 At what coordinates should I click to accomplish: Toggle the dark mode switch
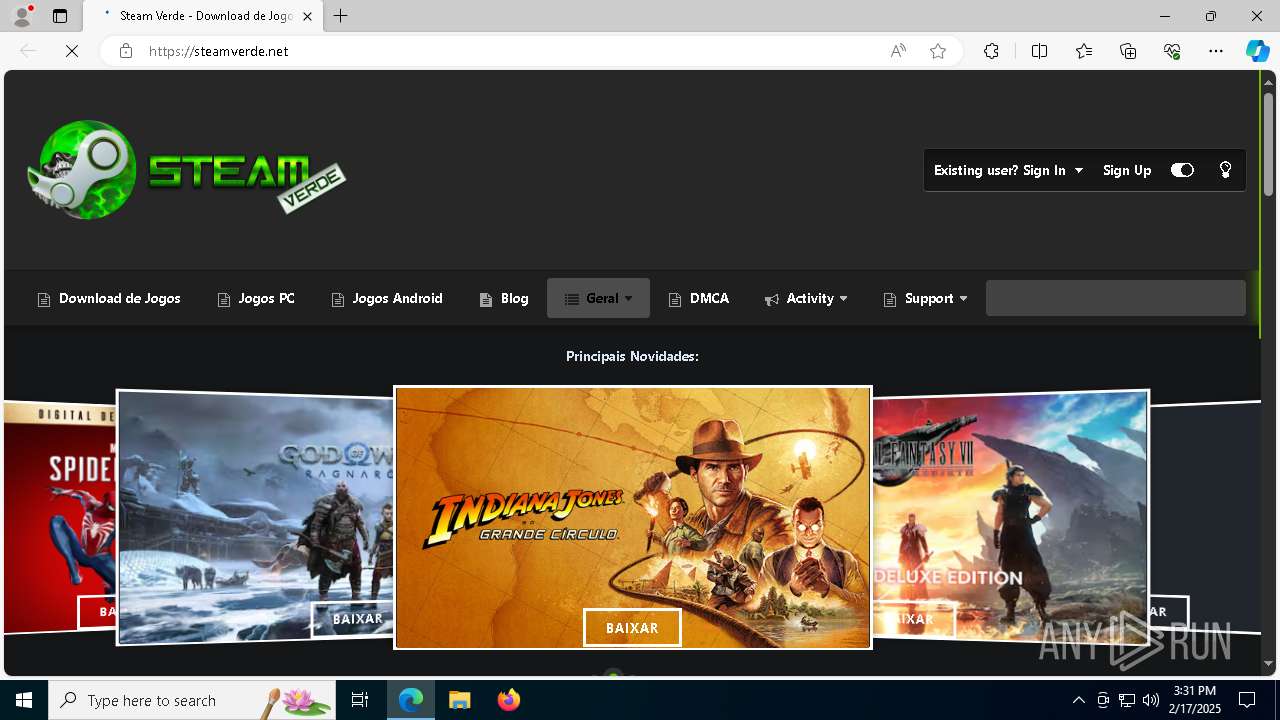tap(1182, 170)
